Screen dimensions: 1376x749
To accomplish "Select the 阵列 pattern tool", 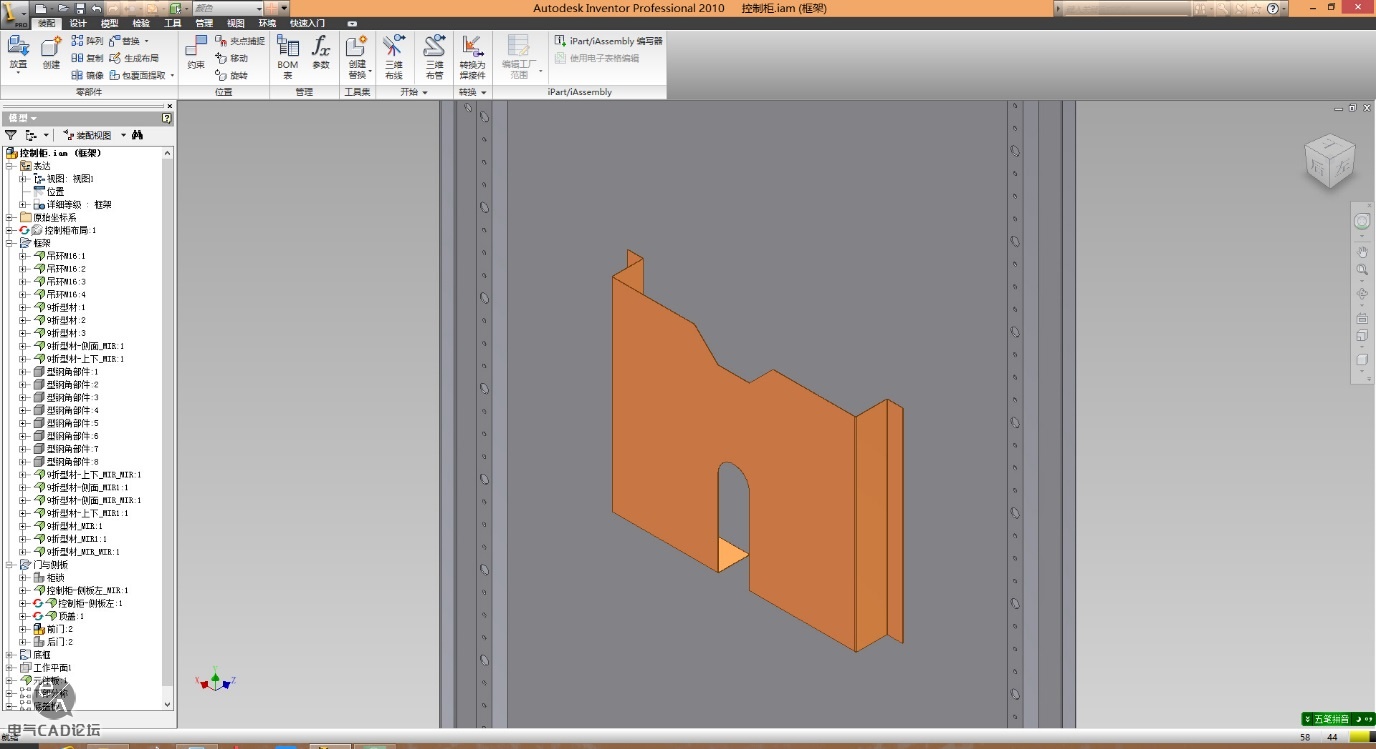I will coord(87,41).
